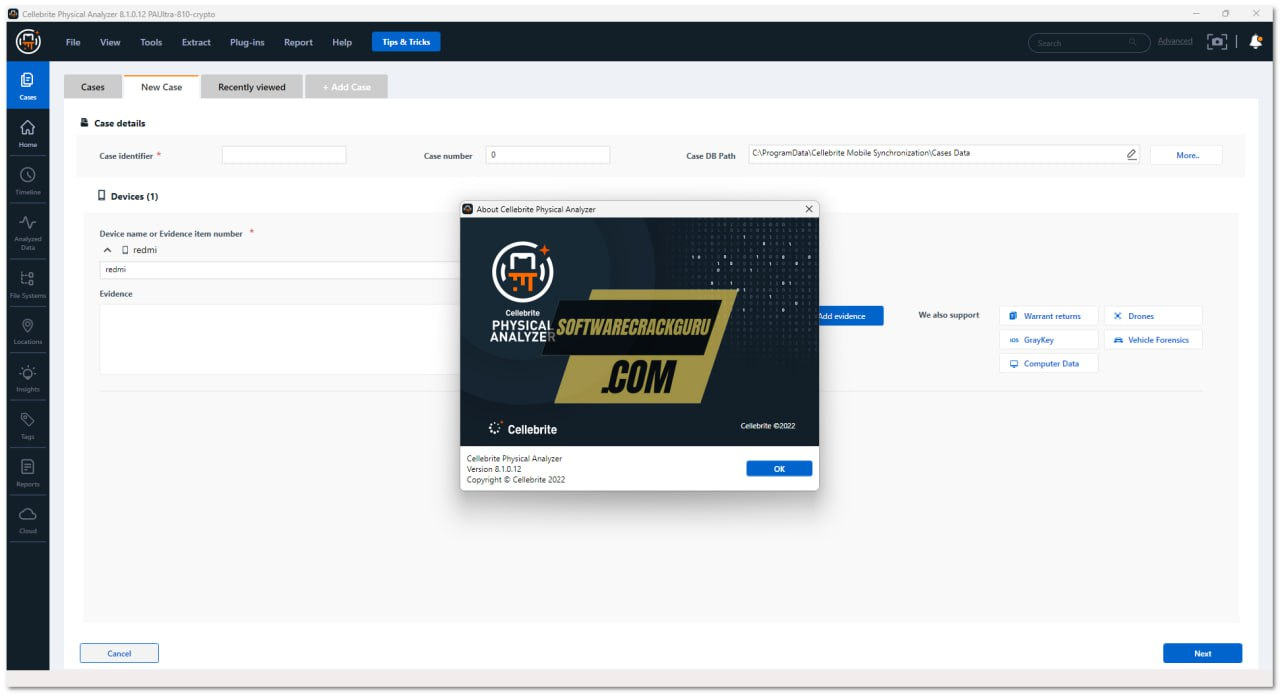This screenshot has height=694, width=1280.
Task: Focus the Case identifier field
Action: (284, 155)
